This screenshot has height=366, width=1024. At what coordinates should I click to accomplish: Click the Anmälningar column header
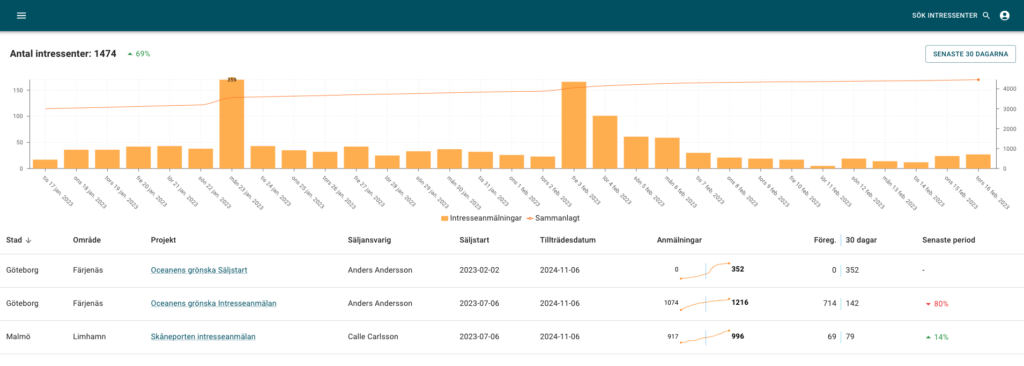click(679, 240)
